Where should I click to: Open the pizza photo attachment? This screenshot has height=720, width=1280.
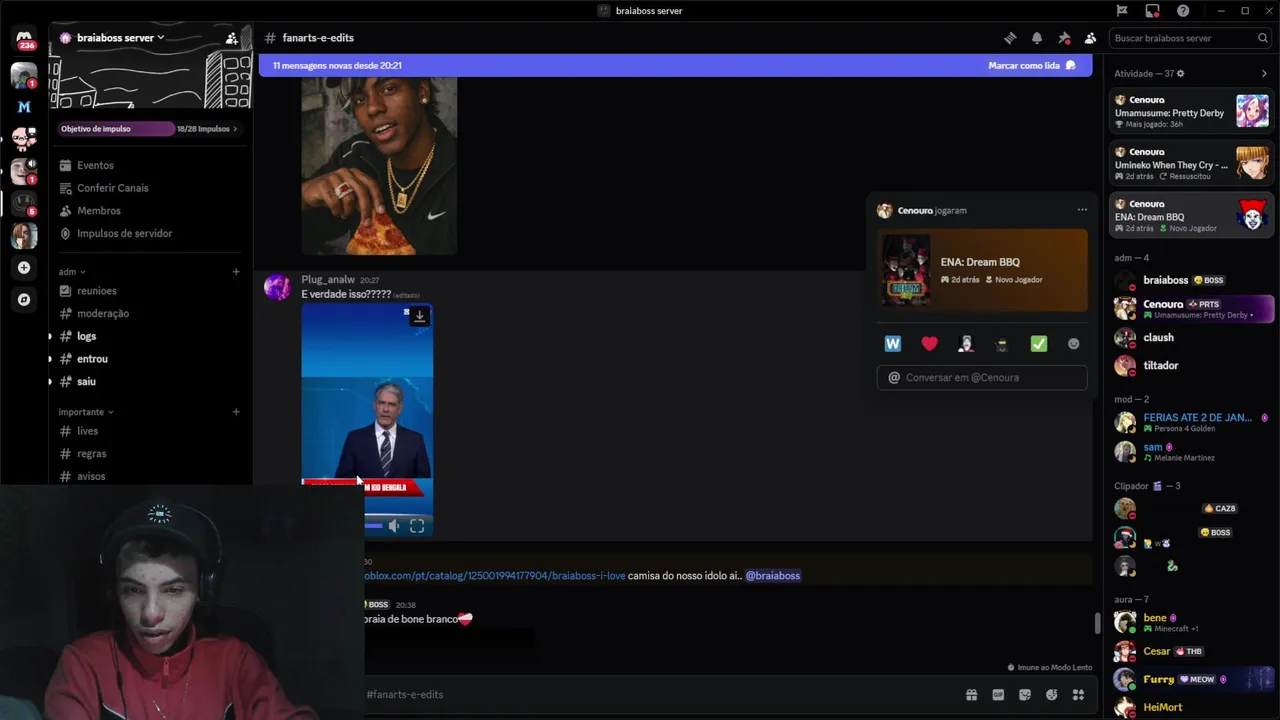(379, 166)
